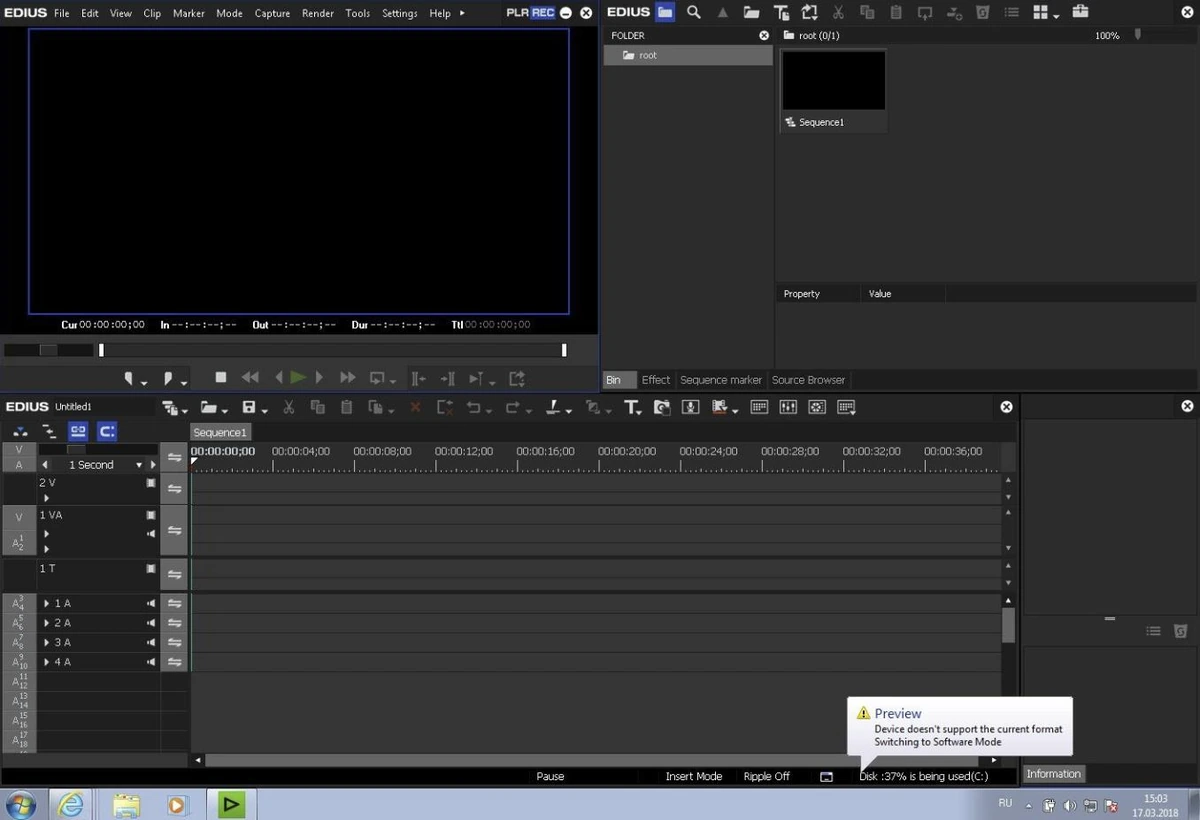Expand the 1 A audio track

pos(46,603)
